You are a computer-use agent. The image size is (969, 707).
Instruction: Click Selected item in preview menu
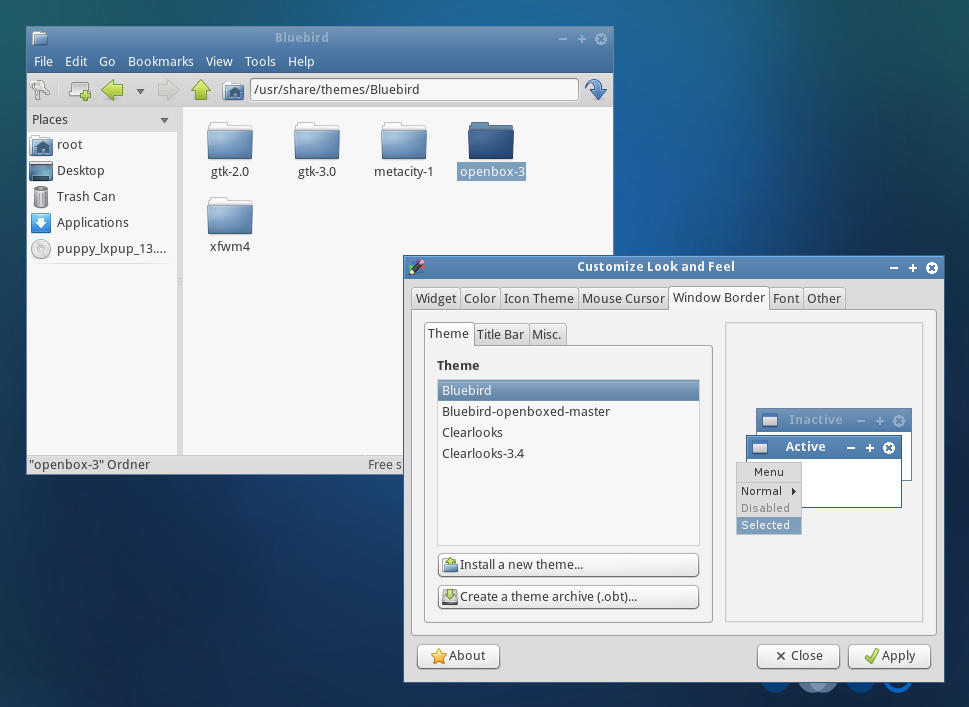click(x=769, y=525)
